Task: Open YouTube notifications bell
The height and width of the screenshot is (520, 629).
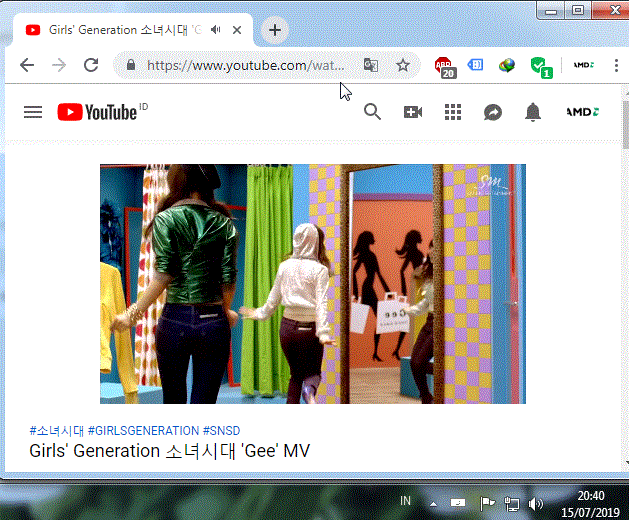Action: tap(533, 112)
